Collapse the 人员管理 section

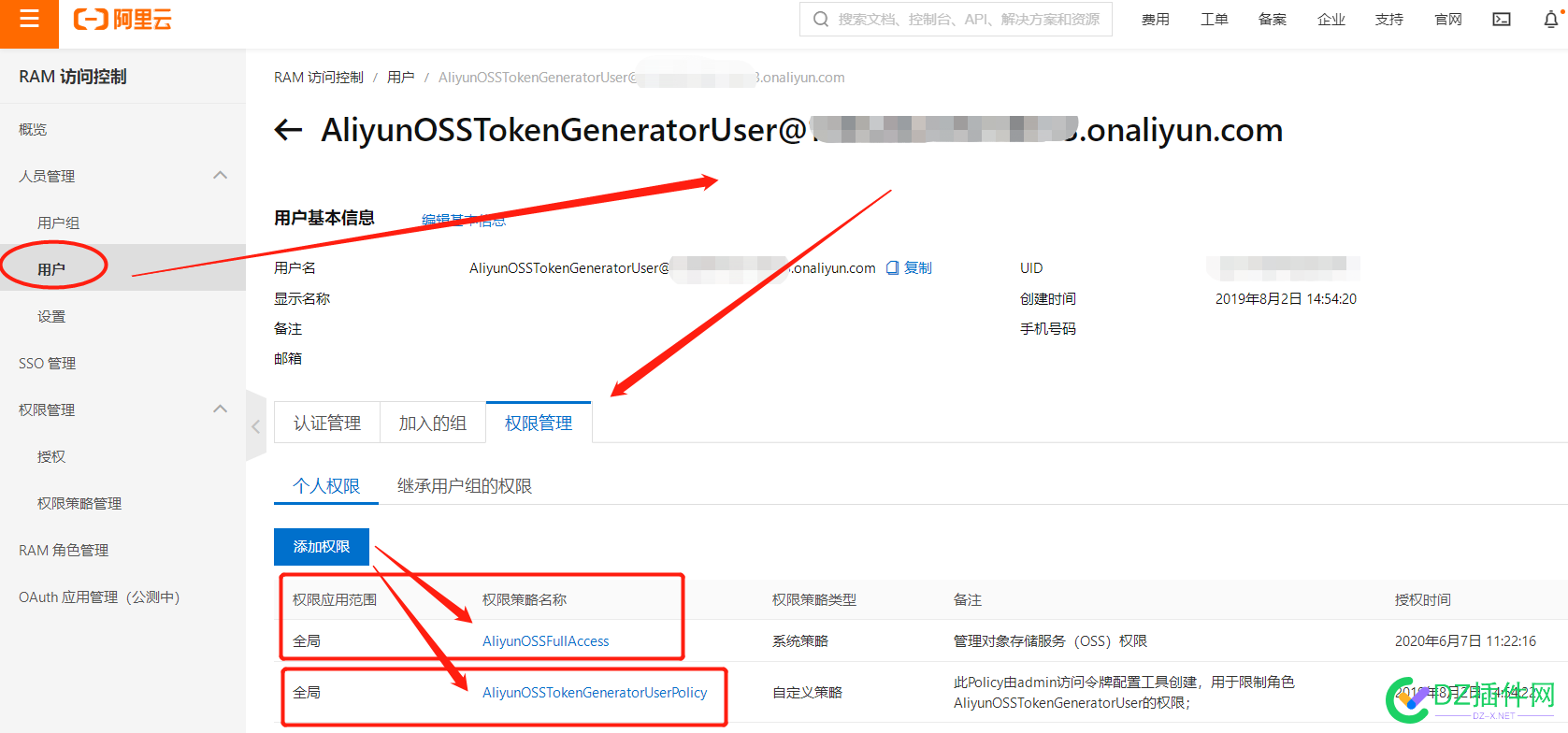click(221, 176)
